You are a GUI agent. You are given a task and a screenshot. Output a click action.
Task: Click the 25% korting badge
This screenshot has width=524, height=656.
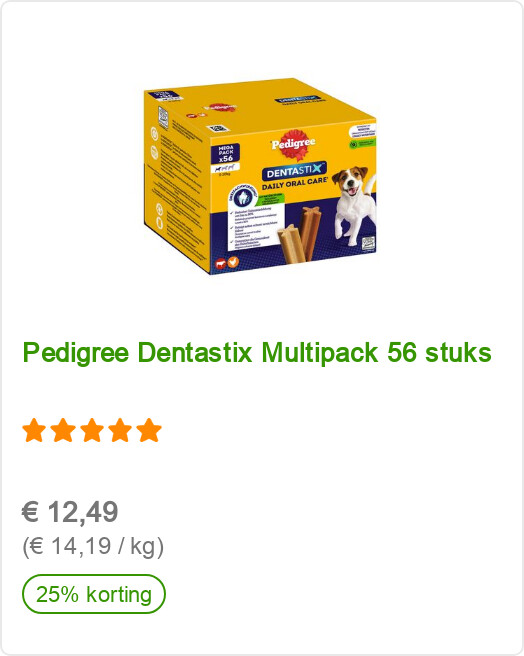[x=94, y=594]
